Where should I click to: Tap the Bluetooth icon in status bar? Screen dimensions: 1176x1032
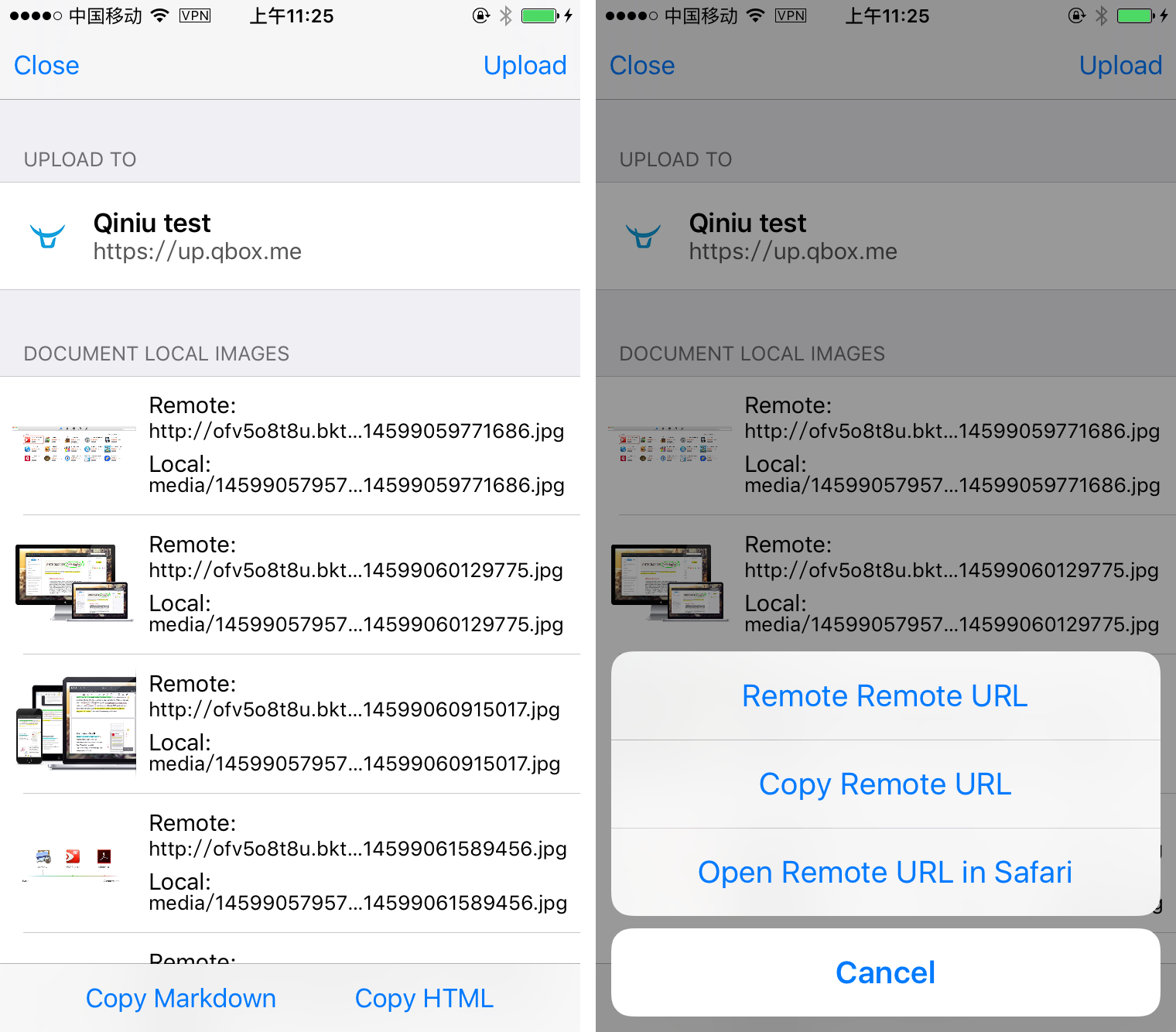[504, 15]
